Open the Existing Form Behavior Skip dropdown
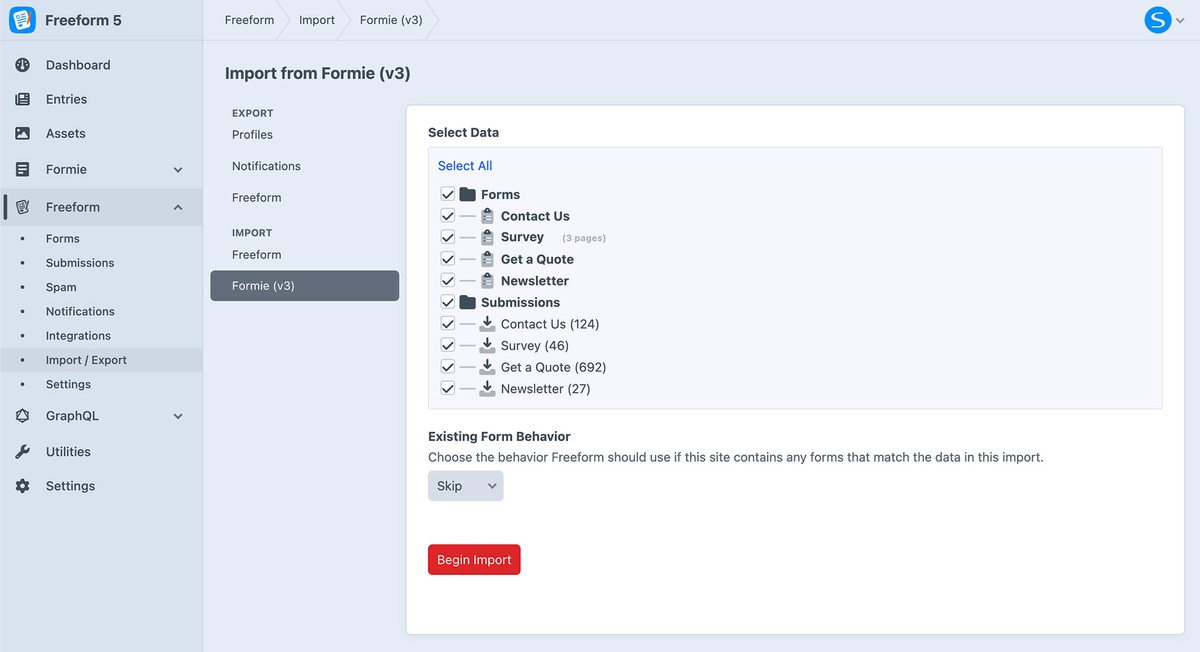 (x=466, y=486)
